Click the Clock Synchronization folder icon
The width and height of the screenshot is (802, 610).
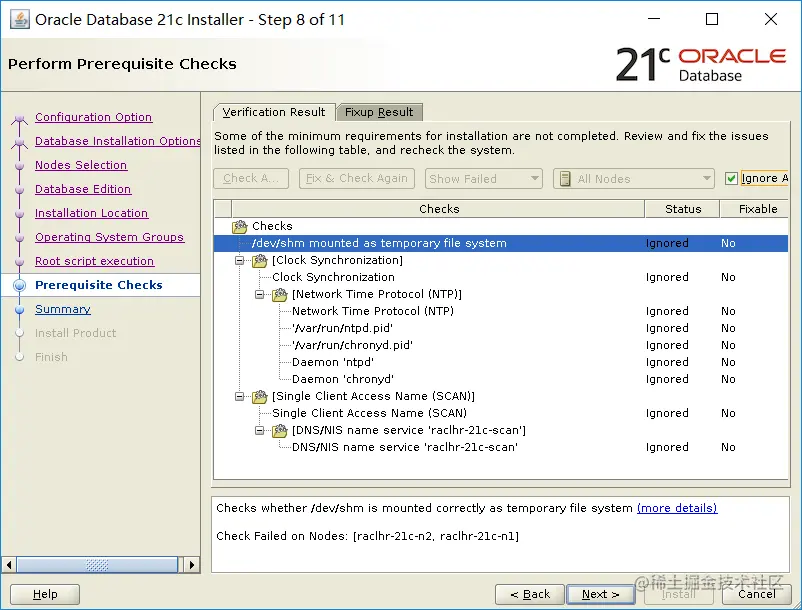point(259,260)
